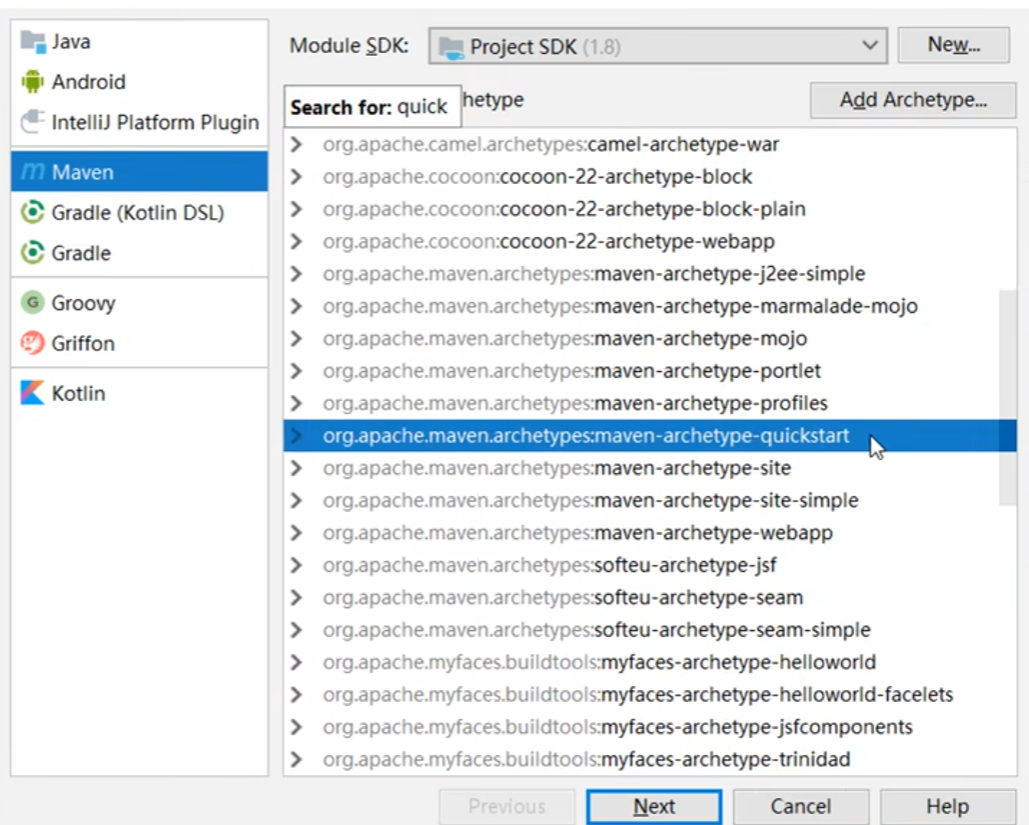Screen dimensions: 1029x825
Task: Click New... button next to Module SDK
Action: coord(954,45)
